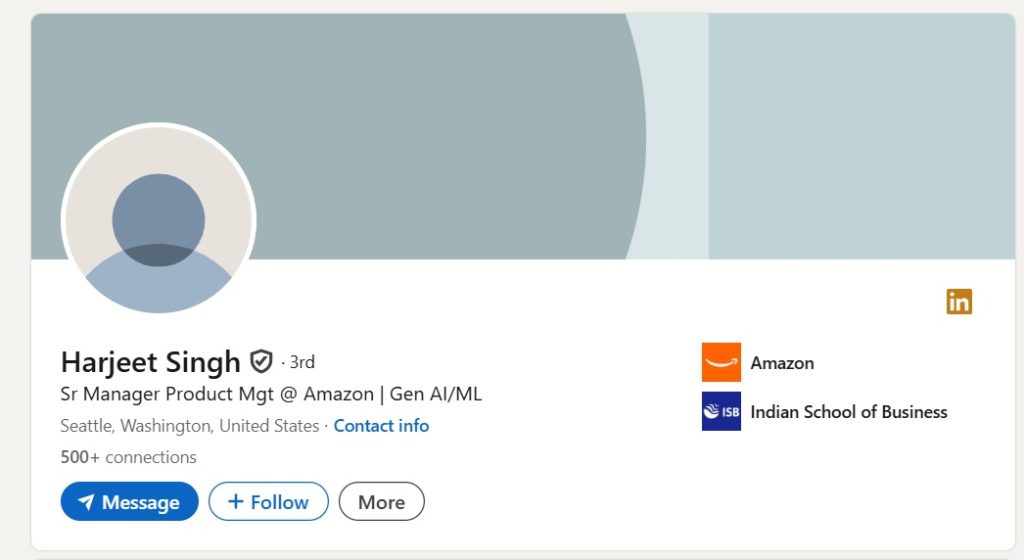
Task: Open the Amazon company name link
Action: (x=782, y=363)
